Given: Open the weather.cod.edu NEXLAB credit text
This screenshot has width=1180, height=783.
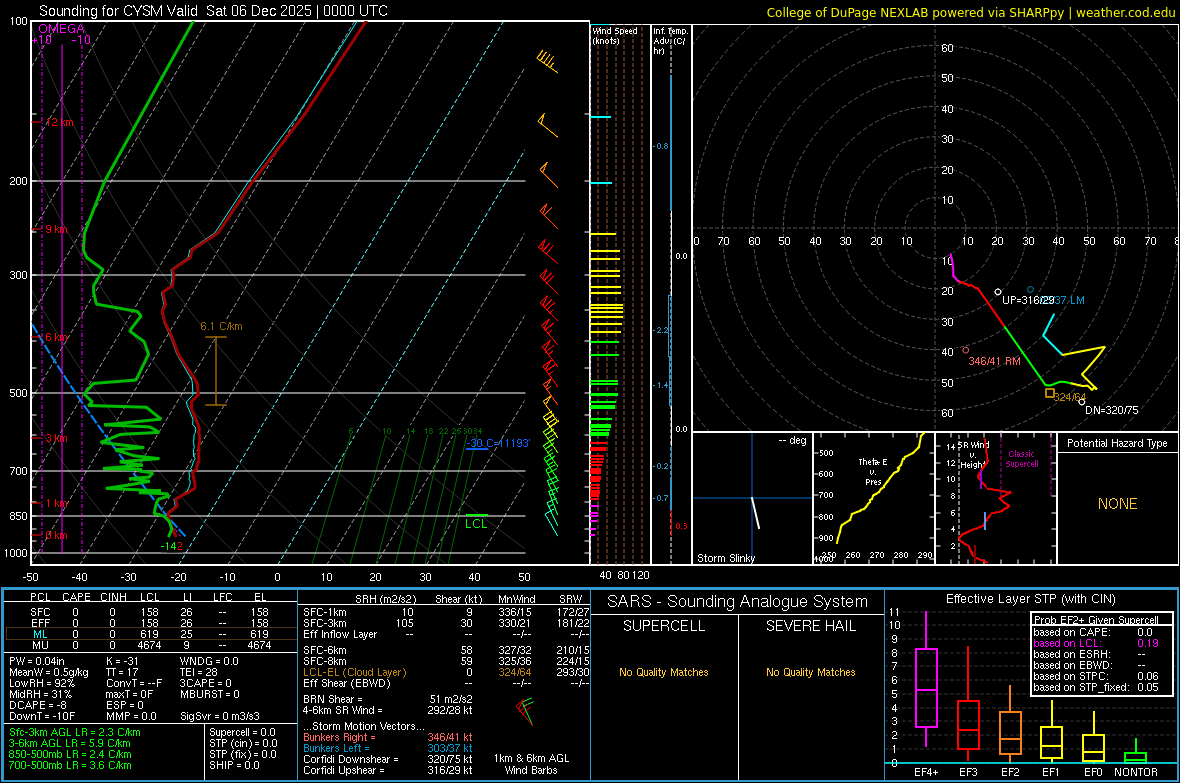Looking at the screenshot, I should (x=970, y=12).
